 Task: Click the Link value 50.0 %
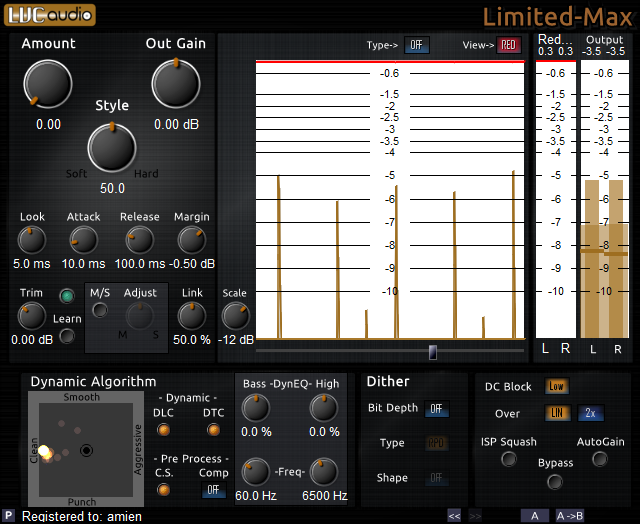(x=192, y=340)
